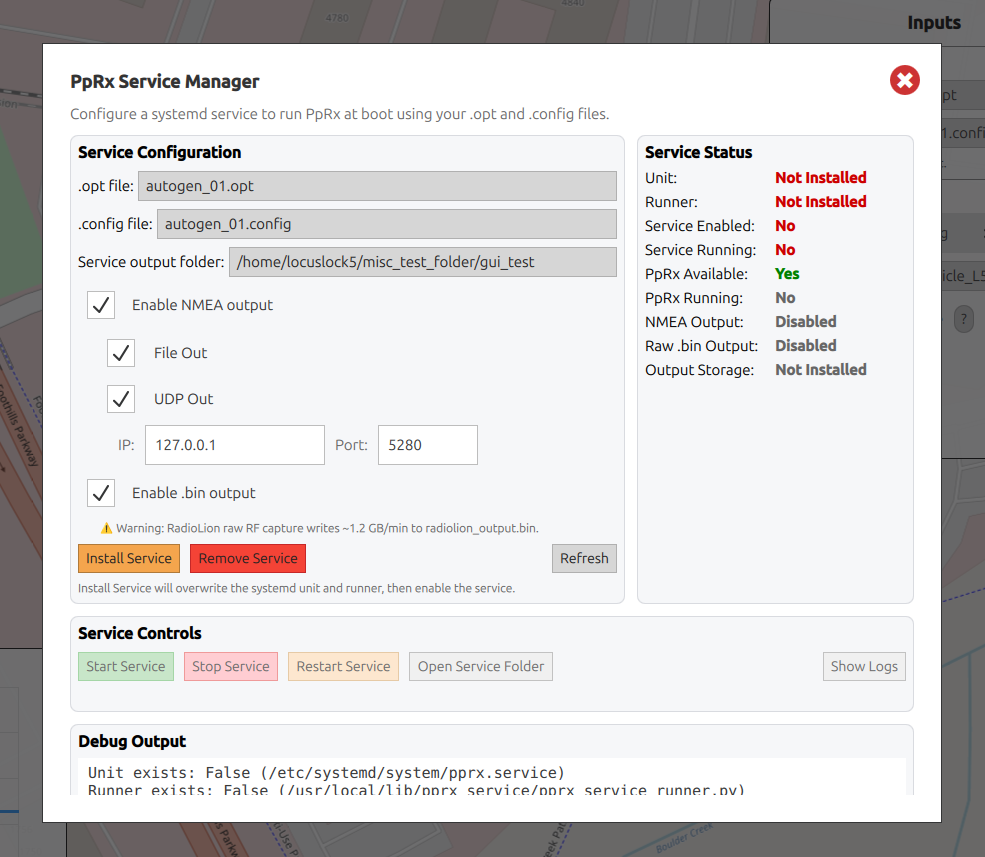The image size is (985, 857).
Task: Click the warning triangle icon
Action: coord(106,528)
